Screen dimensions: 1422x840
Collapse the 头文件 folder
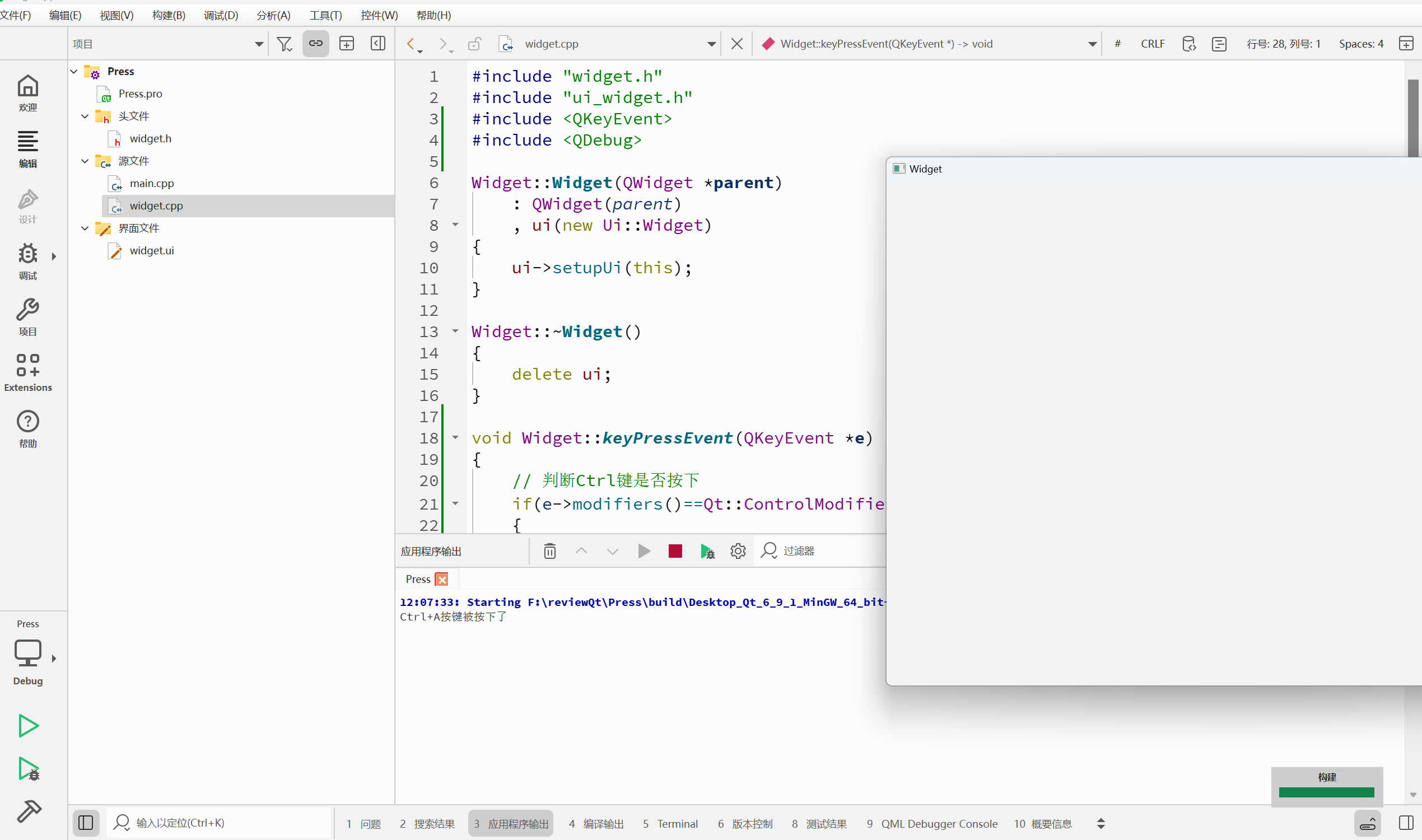85,116
